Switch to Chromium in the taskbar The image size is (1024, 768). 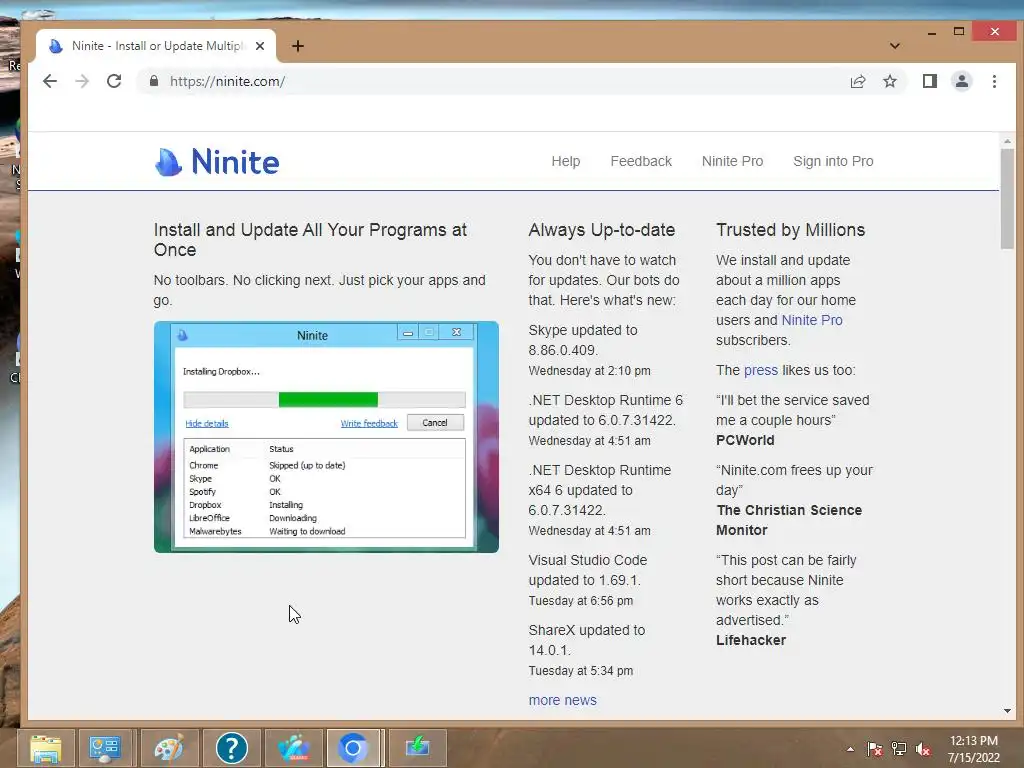pos(353,748)
